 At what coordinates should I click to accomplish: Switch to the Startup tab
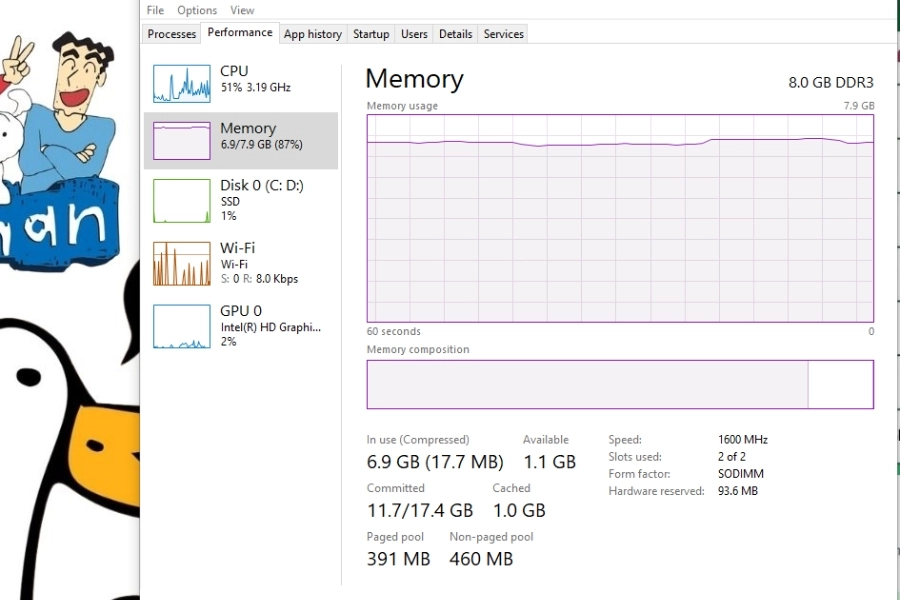(371, 34)
